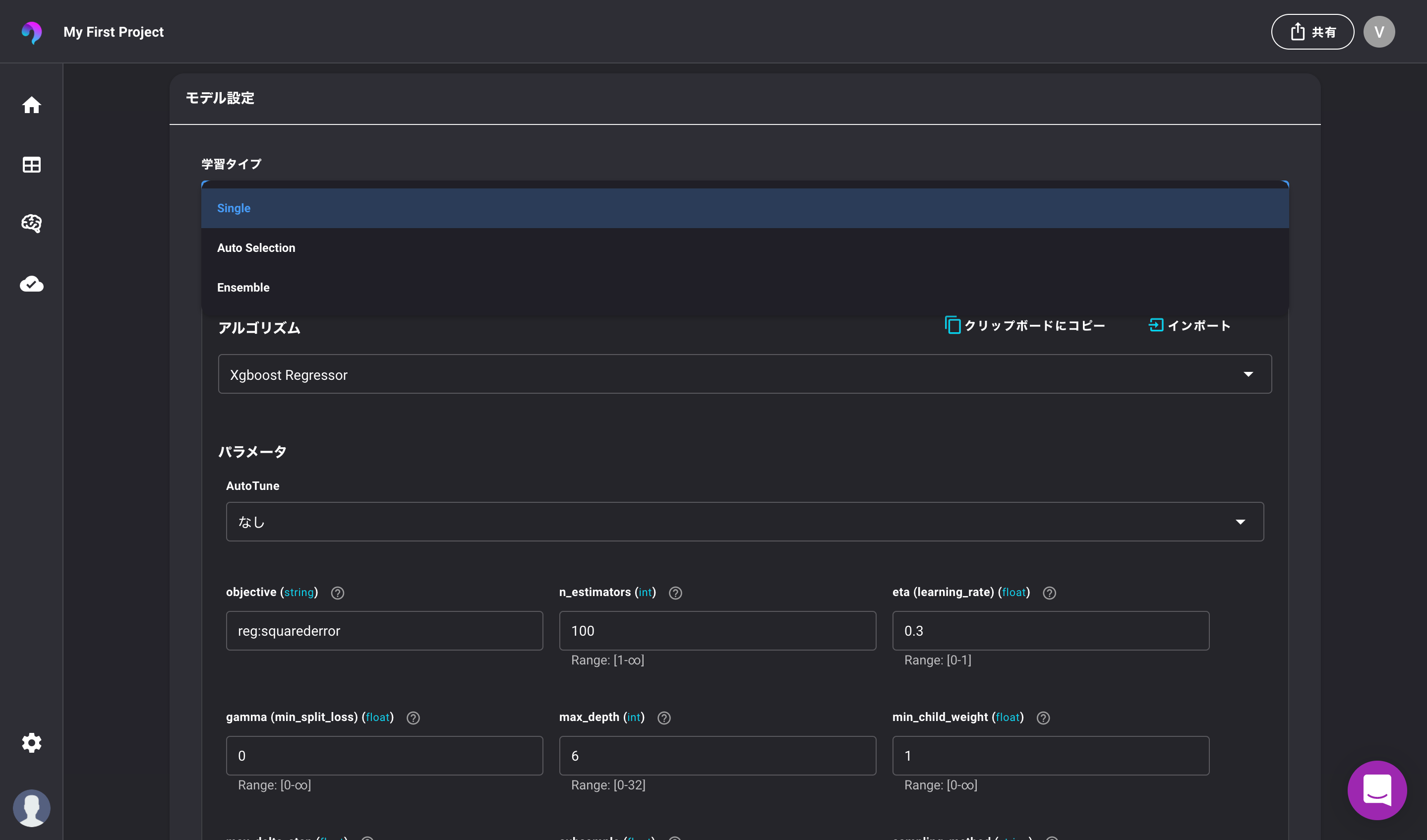1427x840 pixels.
Task: Open the cloud deploy icon in sidebar
Action: click(x=31, y=284)
